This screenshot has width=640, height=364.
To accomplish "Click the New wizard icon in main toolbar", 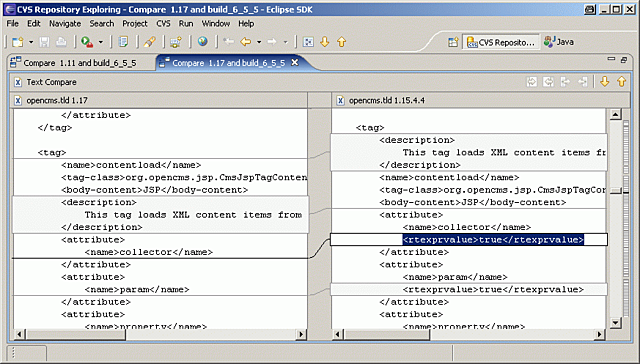I will [18, 42].
